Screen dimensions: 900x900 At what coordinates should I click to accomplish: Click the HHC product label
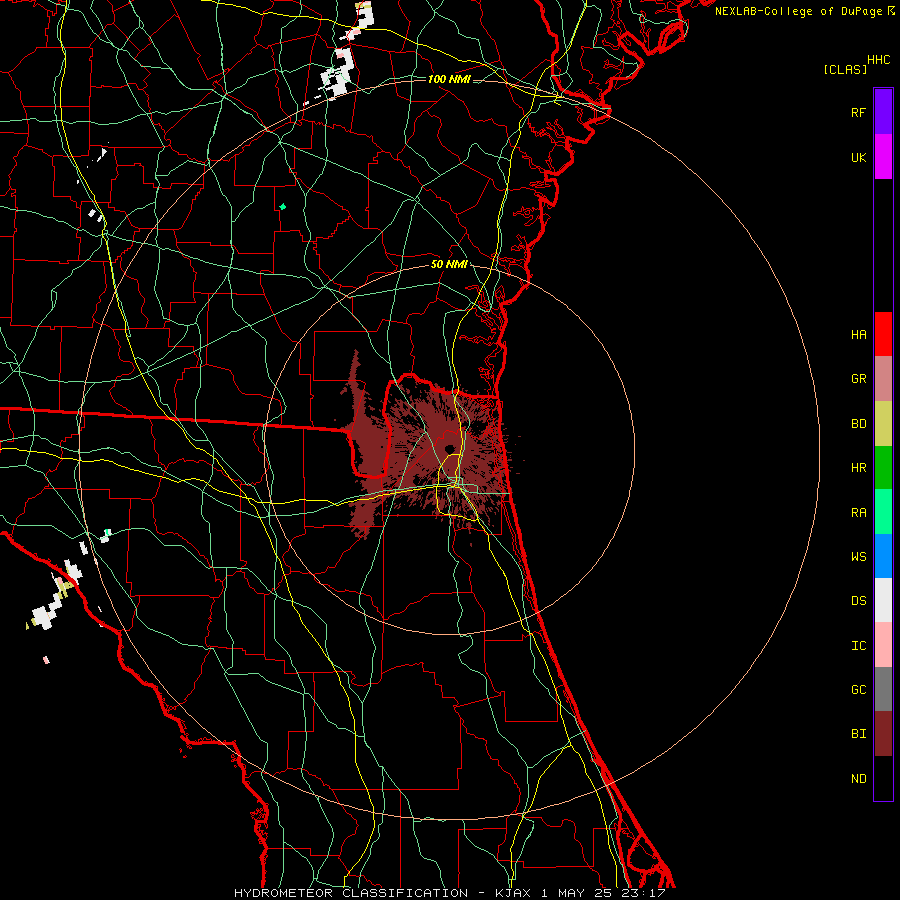(x=878, y=60)
